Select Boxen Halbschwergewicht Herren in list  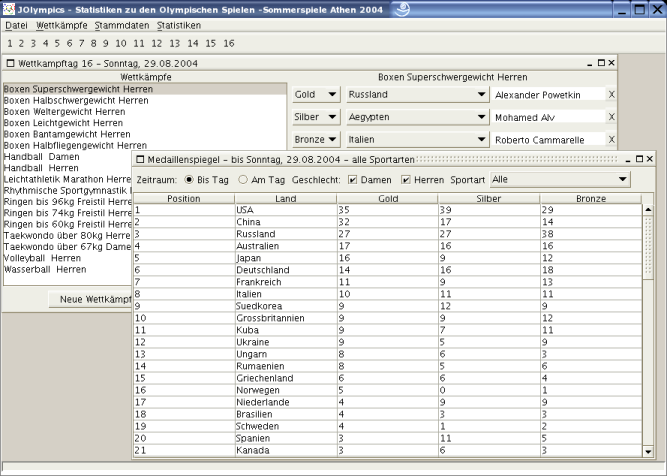click(x=145, y=100)
